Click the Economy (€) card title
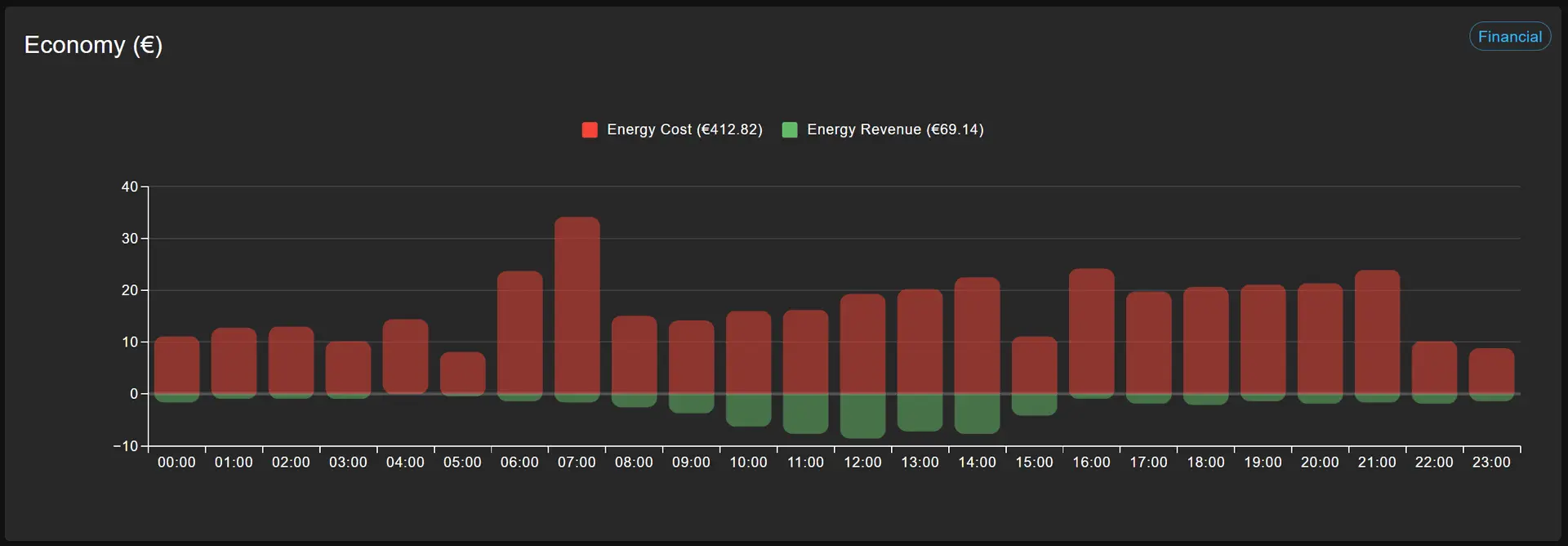1568x546 pixels. pos(93,45)
